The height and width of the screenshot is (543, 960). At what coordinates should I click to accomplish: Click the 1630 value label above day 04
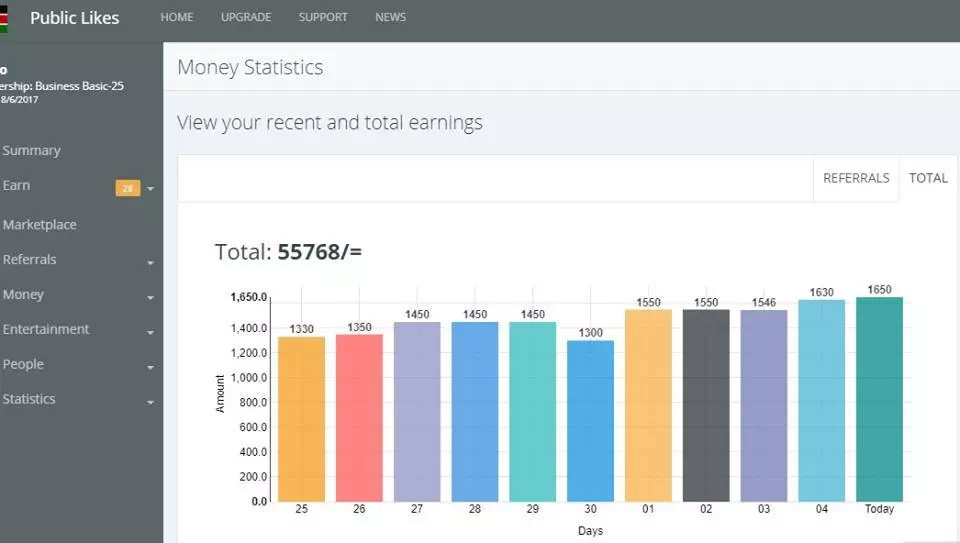[x=822, y=293]
